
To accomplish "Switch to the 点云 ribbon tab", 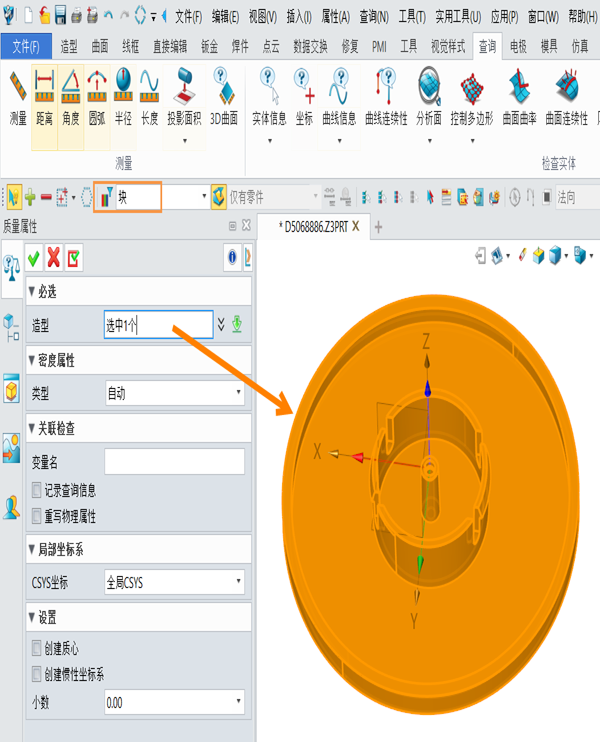I will (x=271, y=46).
